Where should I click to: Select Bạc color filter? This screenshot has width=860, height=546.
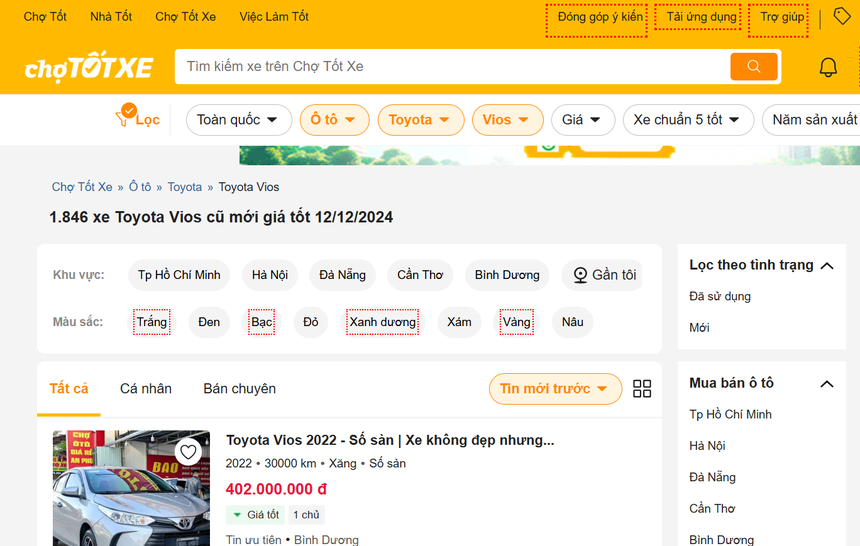[x=262, y=322]
